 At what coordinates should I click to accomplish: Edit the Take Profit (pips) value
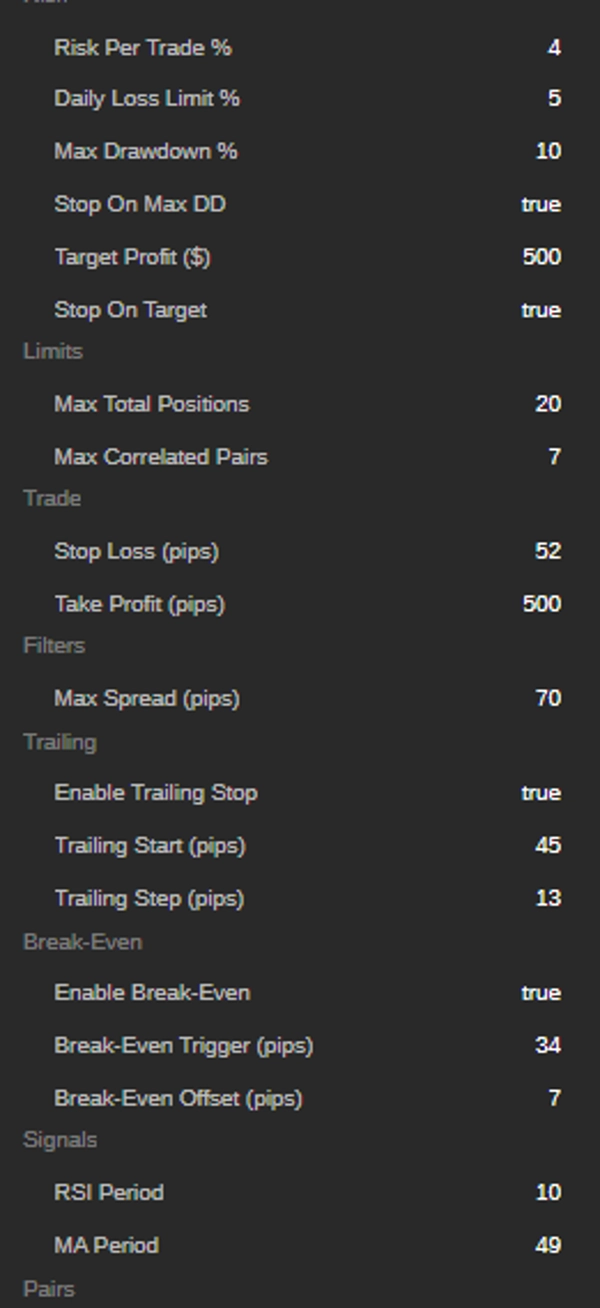tap(541, 604)
